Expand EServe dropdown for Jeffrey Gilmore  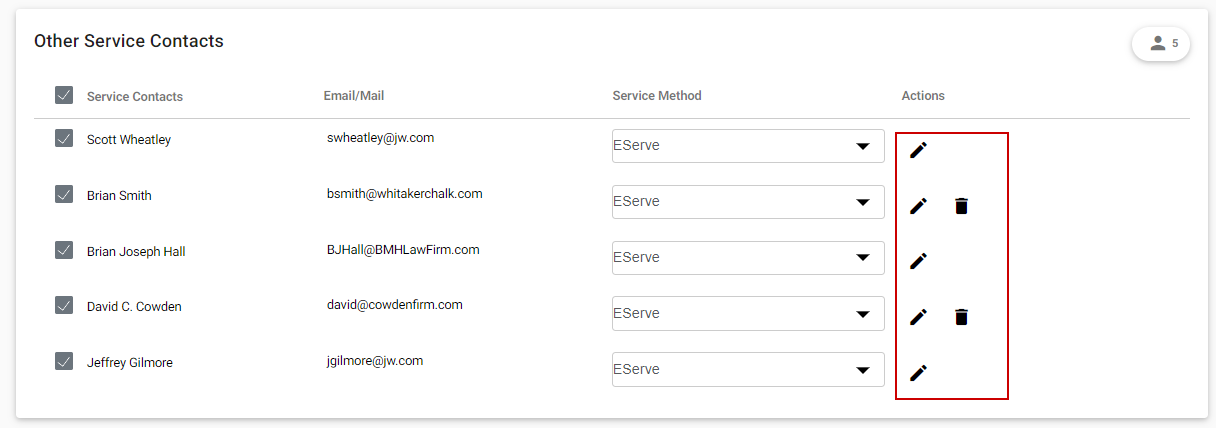coord(748,369)
